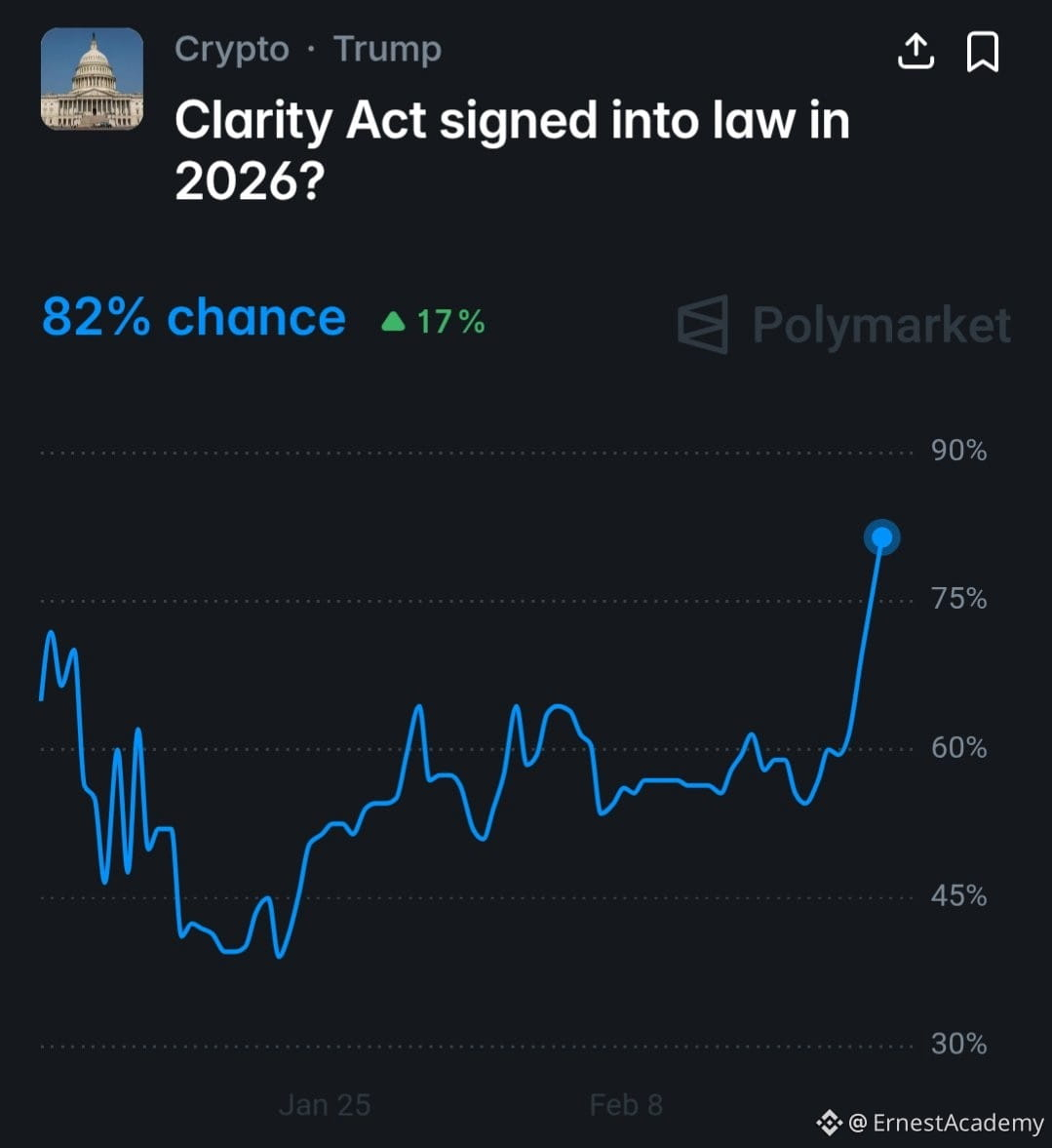The width and height of the screenshot is (1052, 1148).
Task: Click the 30% axis label
Action: tap(958, 1045)
